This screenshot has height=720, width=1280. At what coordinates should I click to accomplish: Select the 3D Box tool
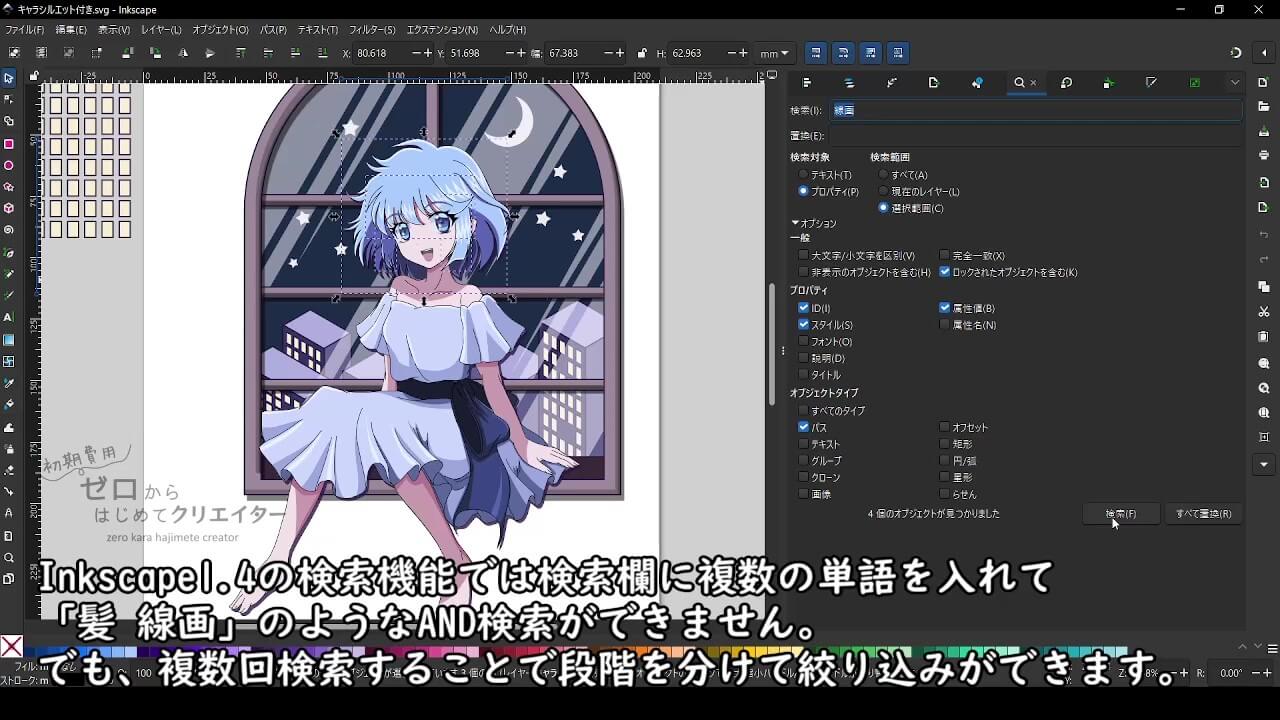tap(9, 208)
